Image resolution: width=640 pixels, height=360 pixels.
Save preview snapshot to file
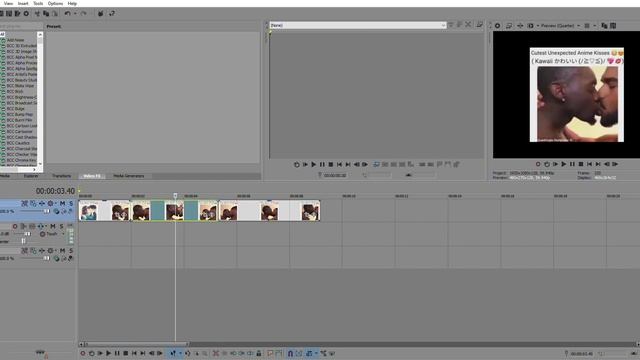pos(613,26)
